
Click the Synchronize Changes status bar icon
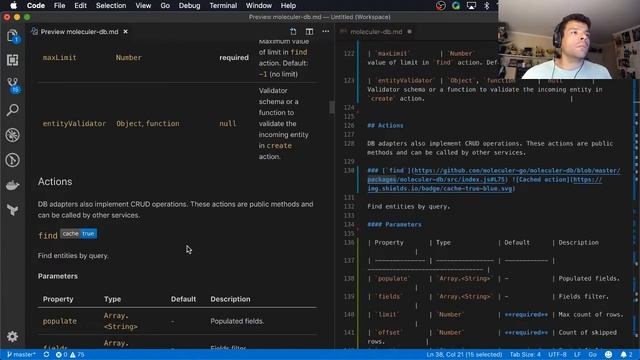click(x=47, y=354)
